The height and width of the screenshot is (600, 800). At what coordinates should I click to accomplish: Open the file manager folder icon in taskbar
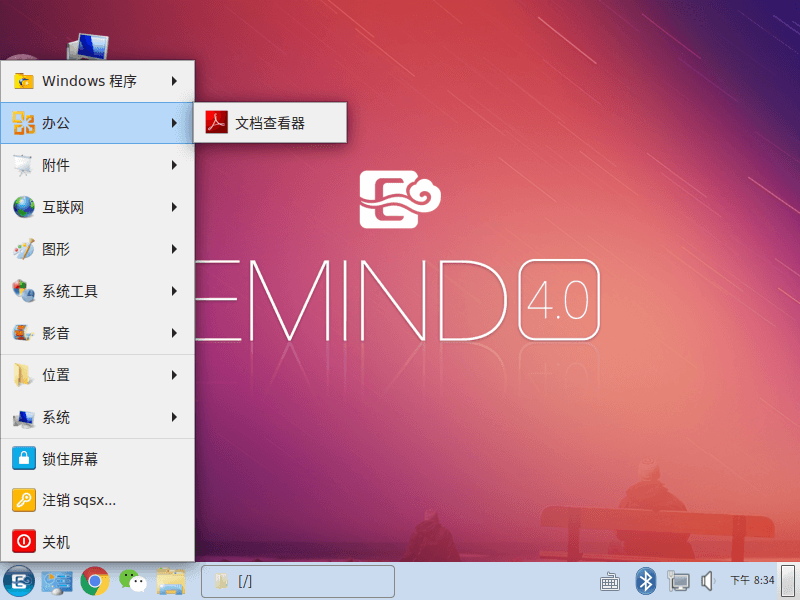pos(170,581)
